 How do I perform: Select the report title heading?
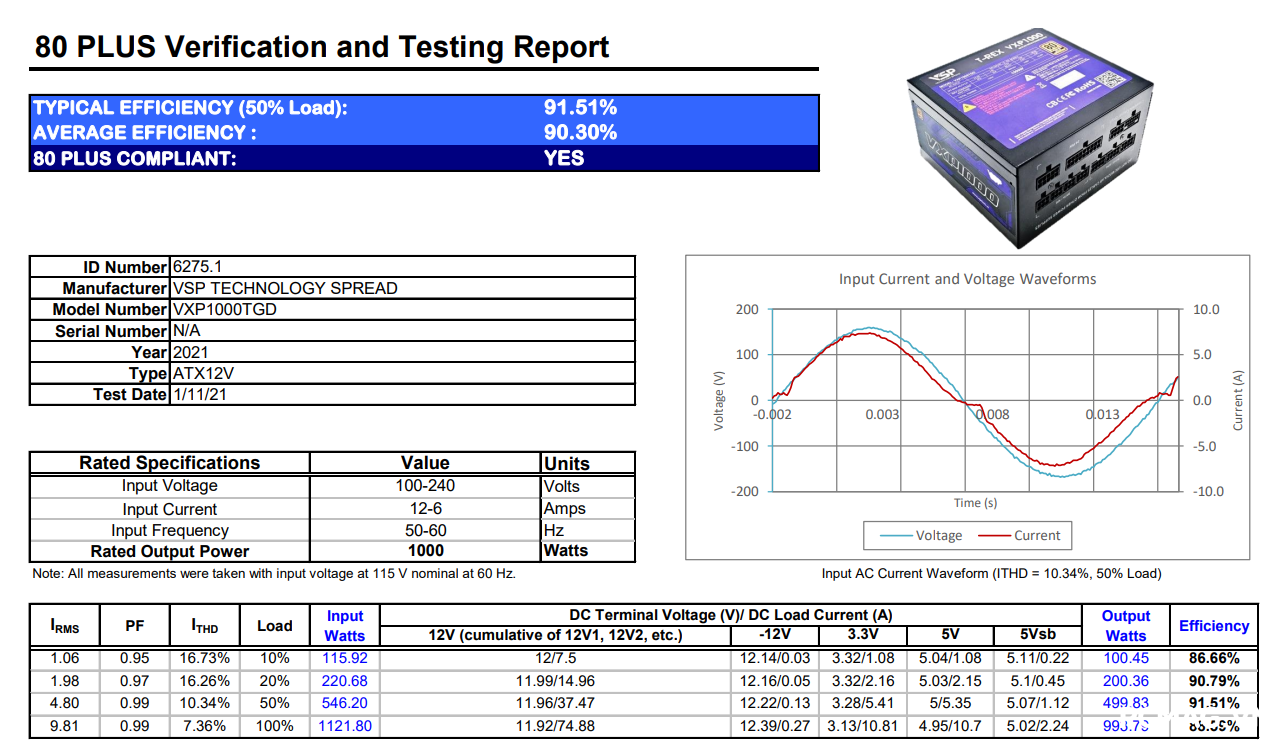(x=322, y=47)
